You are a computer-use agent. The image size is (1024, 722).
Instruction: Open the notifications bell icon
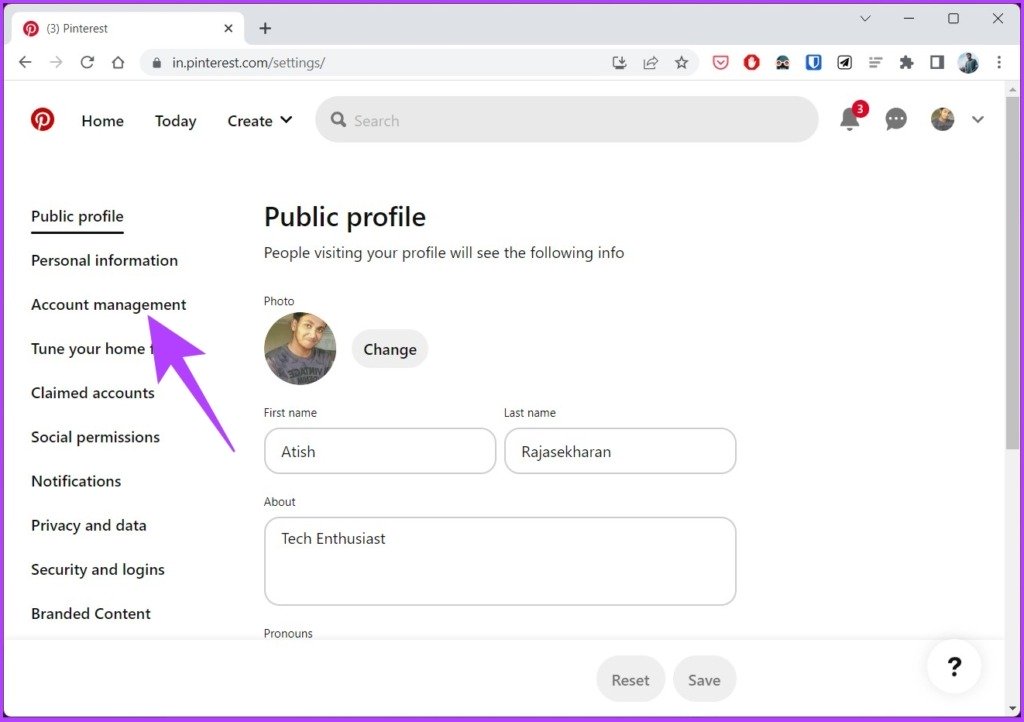click(850, 119)
